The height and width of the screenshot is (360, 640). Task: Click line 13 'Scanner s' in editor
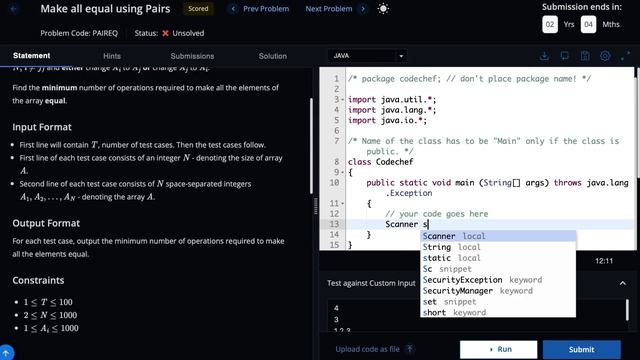[x=407, y=224]
